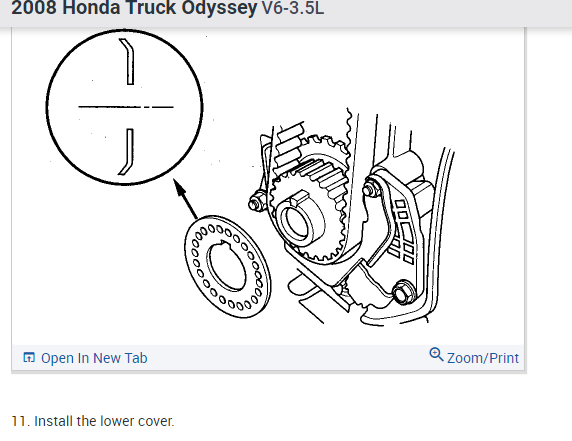Image resolution: width=572 pixels, height=441 pixels.
Task: Click the lower curved plate profile in inset
Action: [126, 152]
